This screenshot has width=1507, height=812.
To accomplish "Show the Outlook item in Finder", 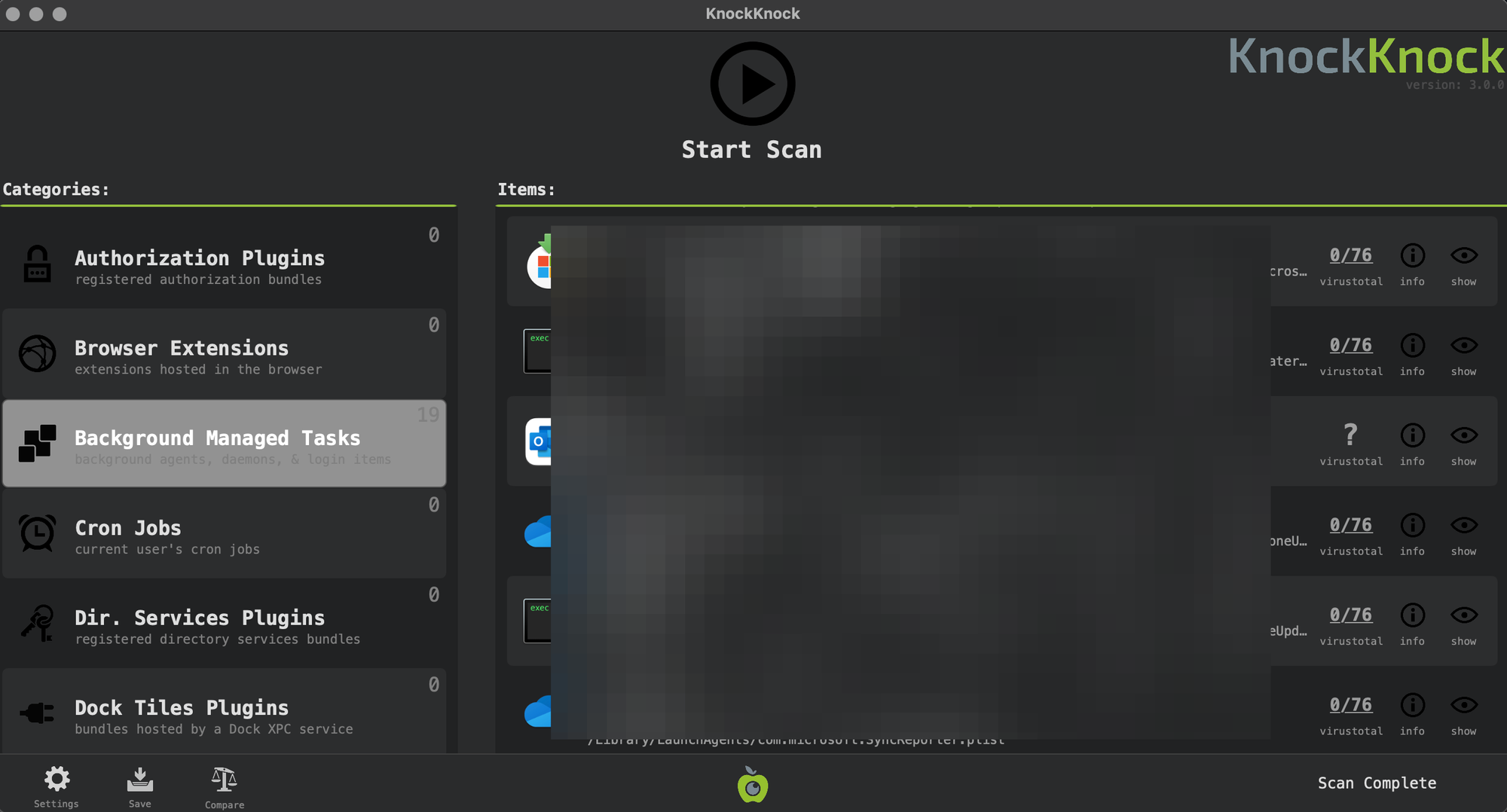I will (1464, 435).
